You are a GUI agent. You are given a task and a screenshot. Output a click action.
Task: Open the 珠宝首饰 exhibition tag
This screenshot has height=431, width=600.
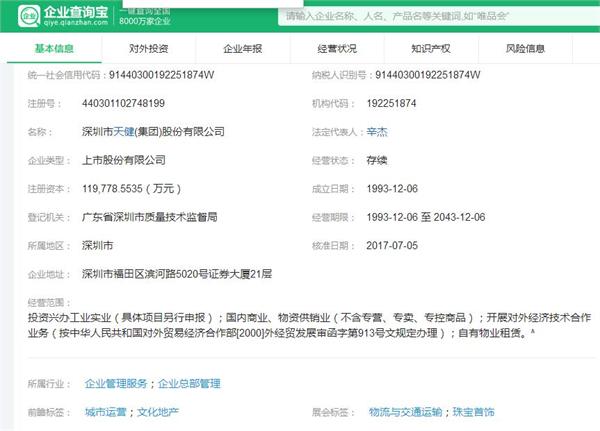click(473, 412)
